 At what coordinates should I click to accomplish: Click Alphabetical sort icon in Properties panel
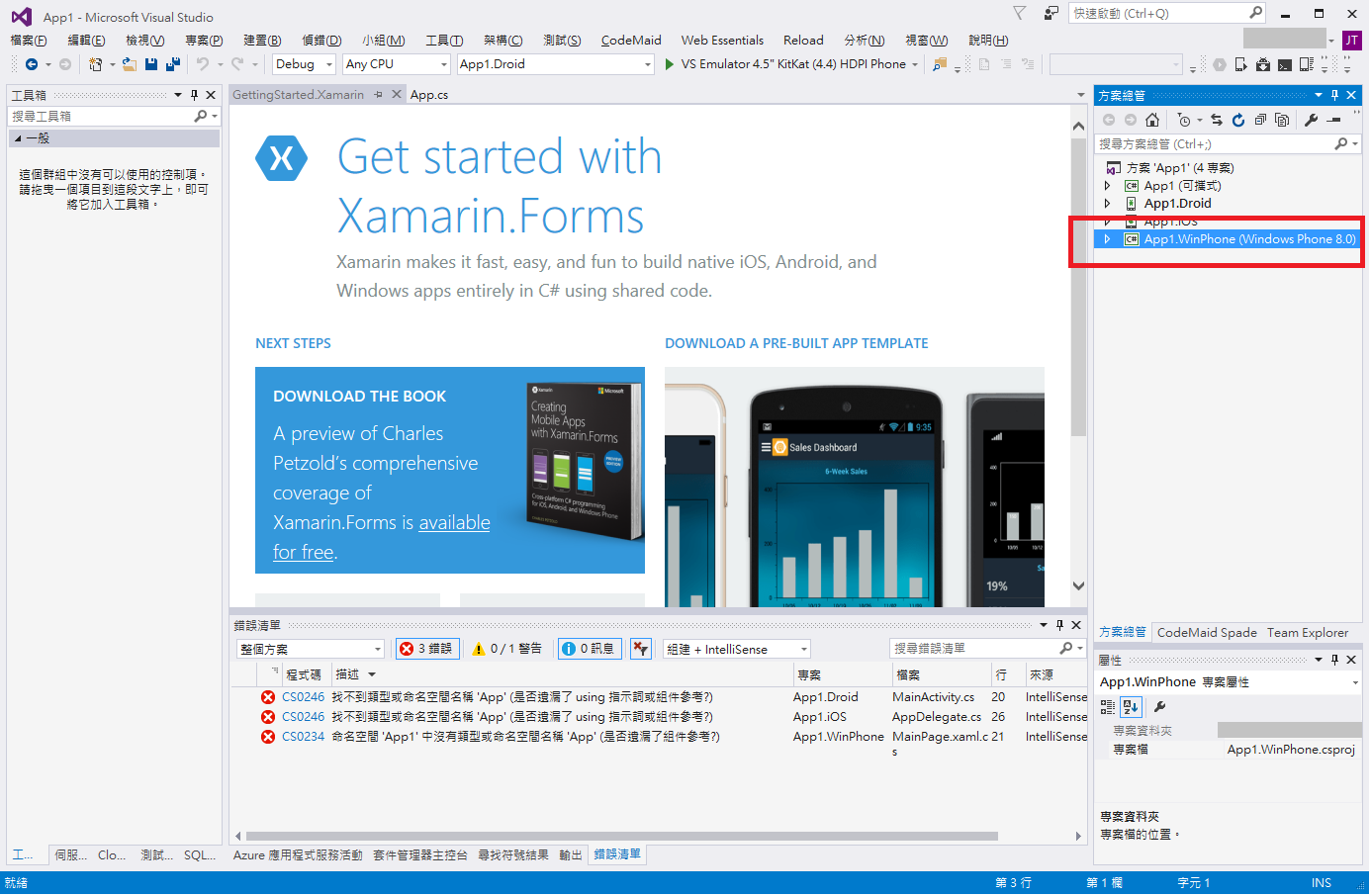(1132, 706)
